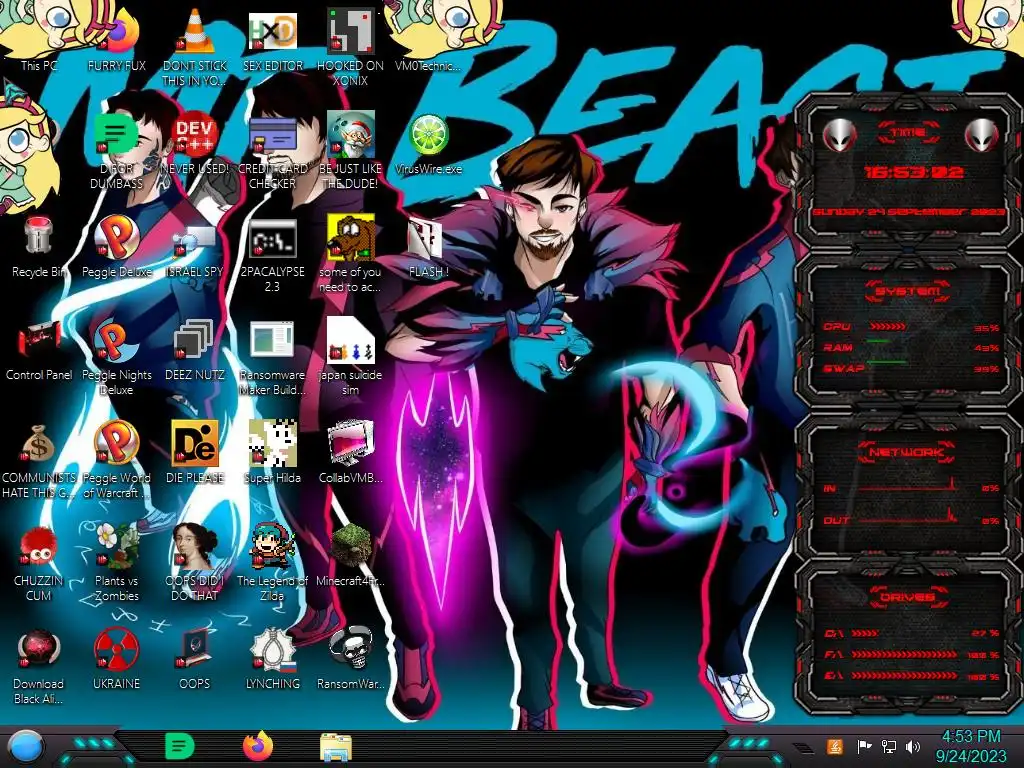Screen dimensions: 1024x768
Task: Open the DEEZ NUTZ shortcut
Action: tap(195, 349)
